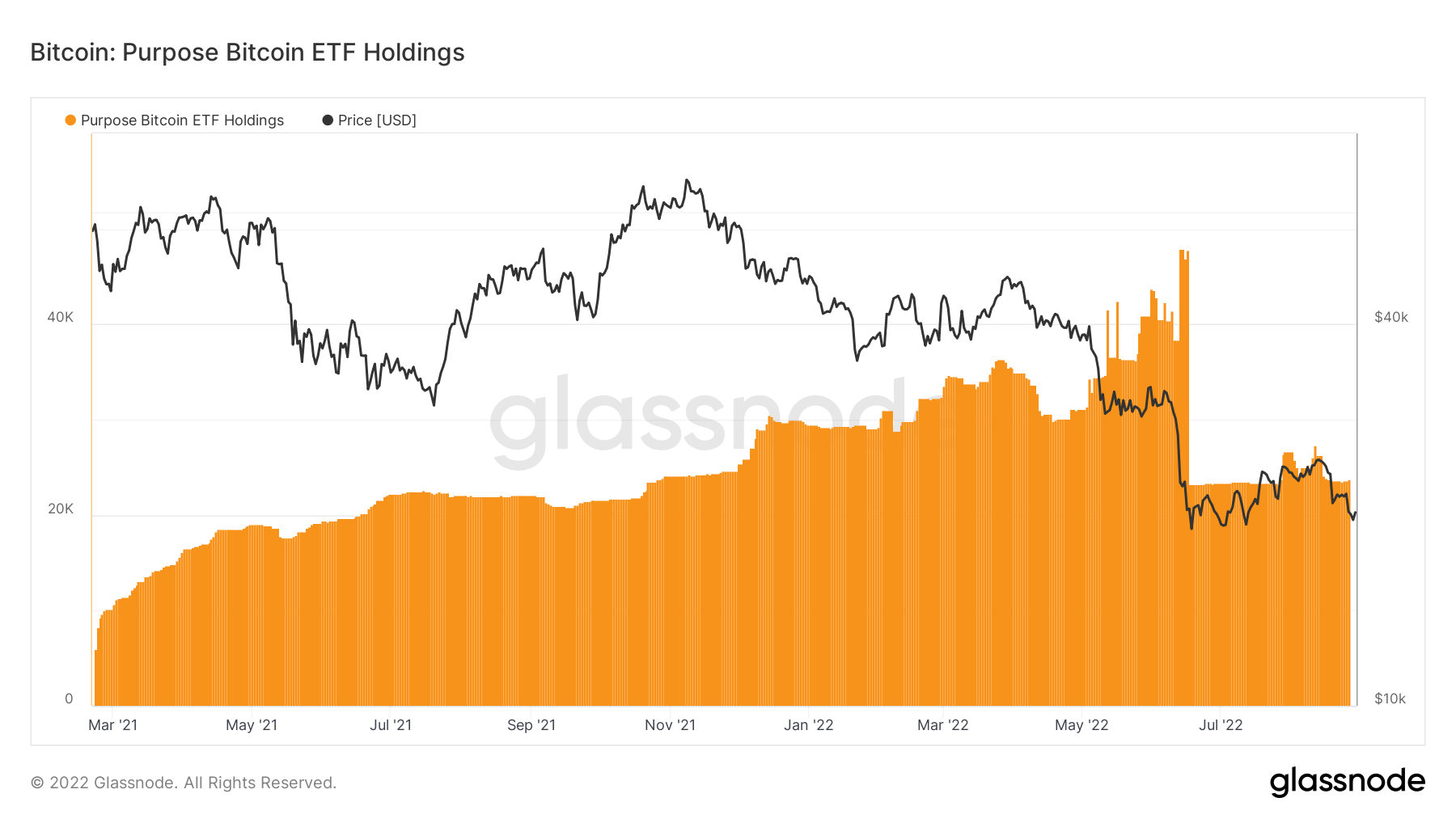
Task: Select the Mar '21 date label
Action: 112,725
